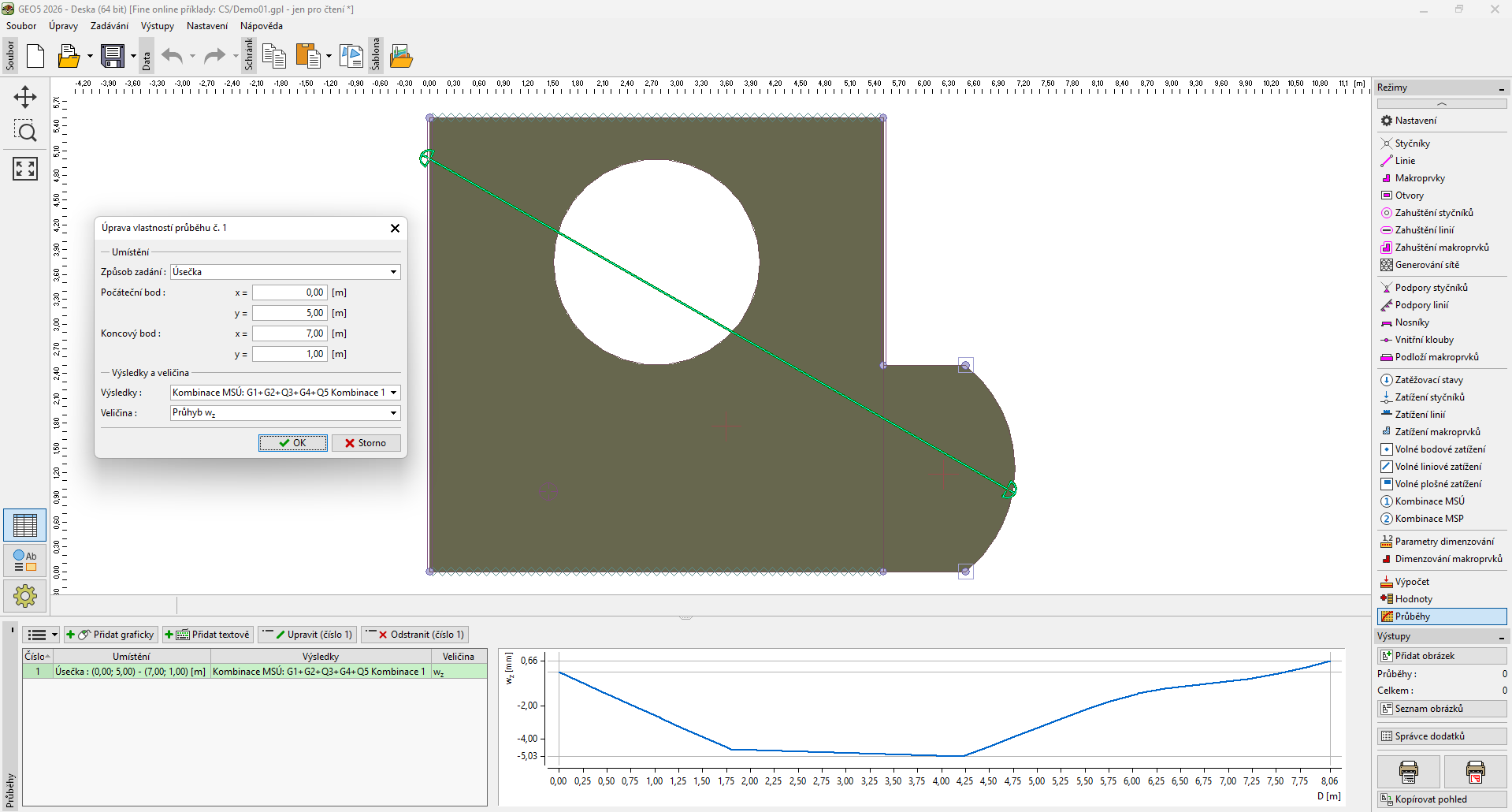The image size is (1512, 812).
Task: Click the pan/move view tool icon
Action: [x=25, y=97]
